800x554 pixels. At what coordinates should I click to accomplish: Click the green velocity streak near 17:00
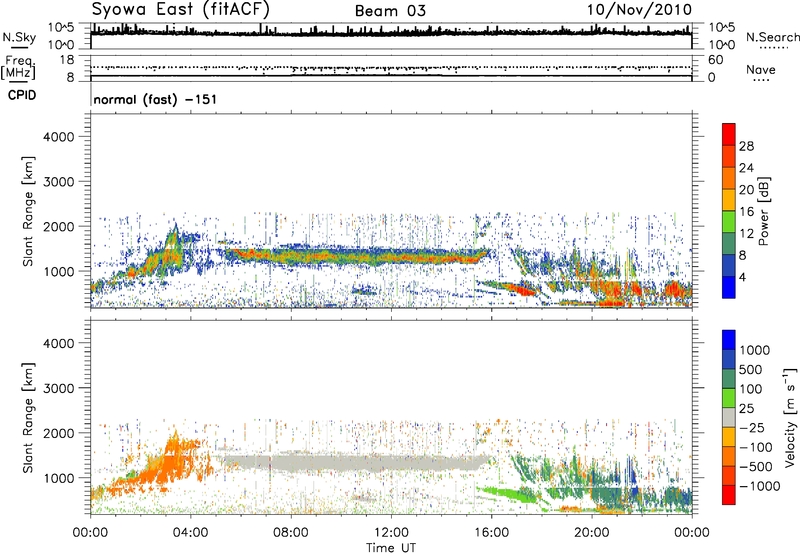tap(510, 495)
